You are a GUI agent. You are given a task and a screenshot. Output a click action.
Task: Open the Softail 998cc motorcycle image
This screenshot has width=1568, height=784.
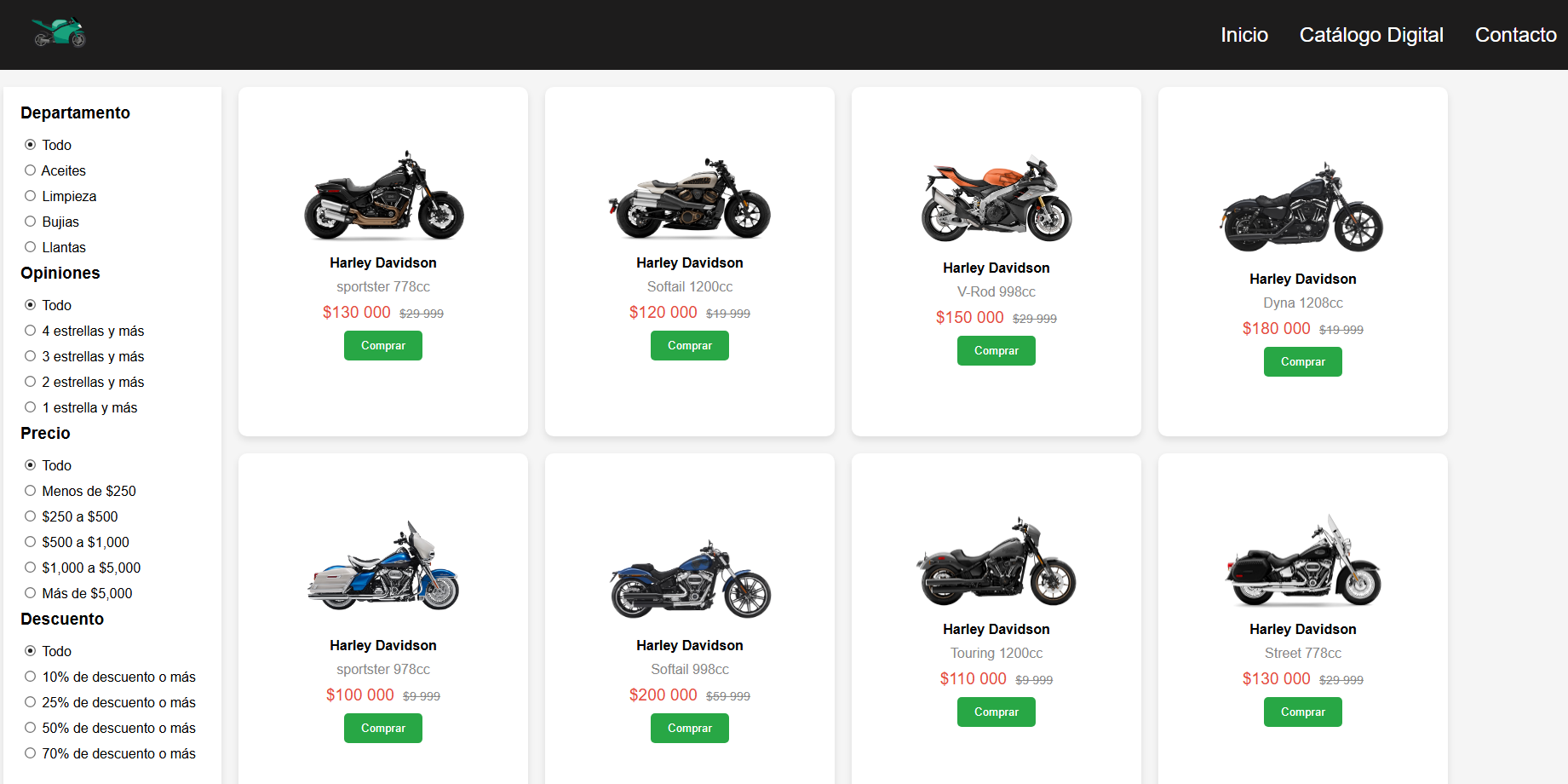click(x=690, y=579)
